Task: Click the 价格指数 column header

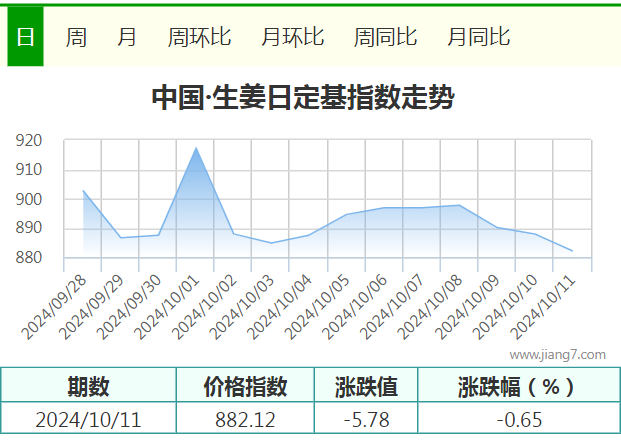Action: pyautogui.click(x=246, y=386)
